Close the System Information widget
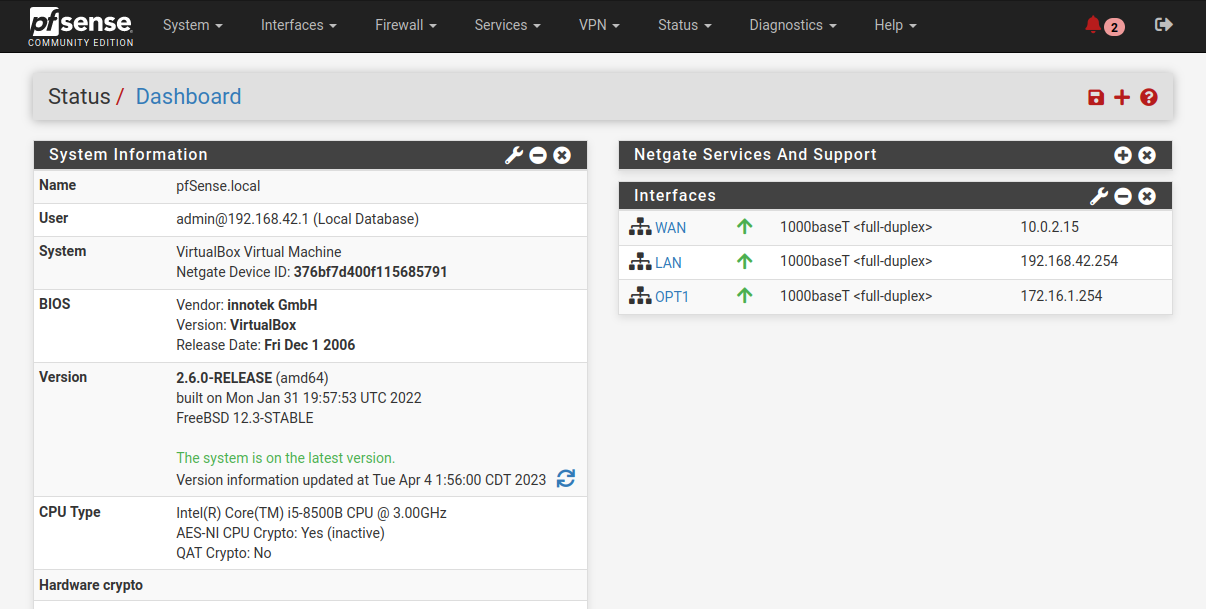This screenshot has width=1206, height=609. click(562, 155)
